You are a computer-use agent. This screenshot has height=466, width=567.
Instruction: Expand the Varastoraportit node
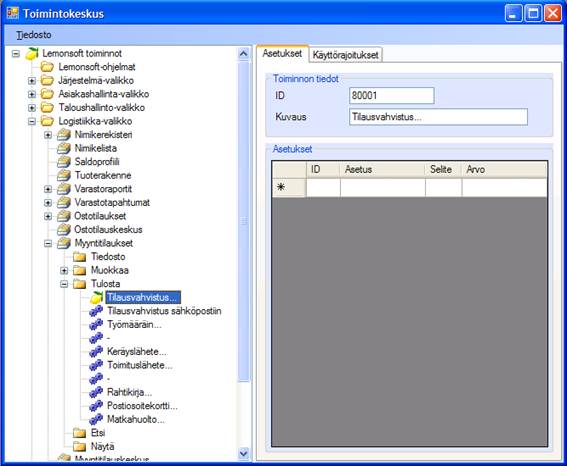coord(48,189)
